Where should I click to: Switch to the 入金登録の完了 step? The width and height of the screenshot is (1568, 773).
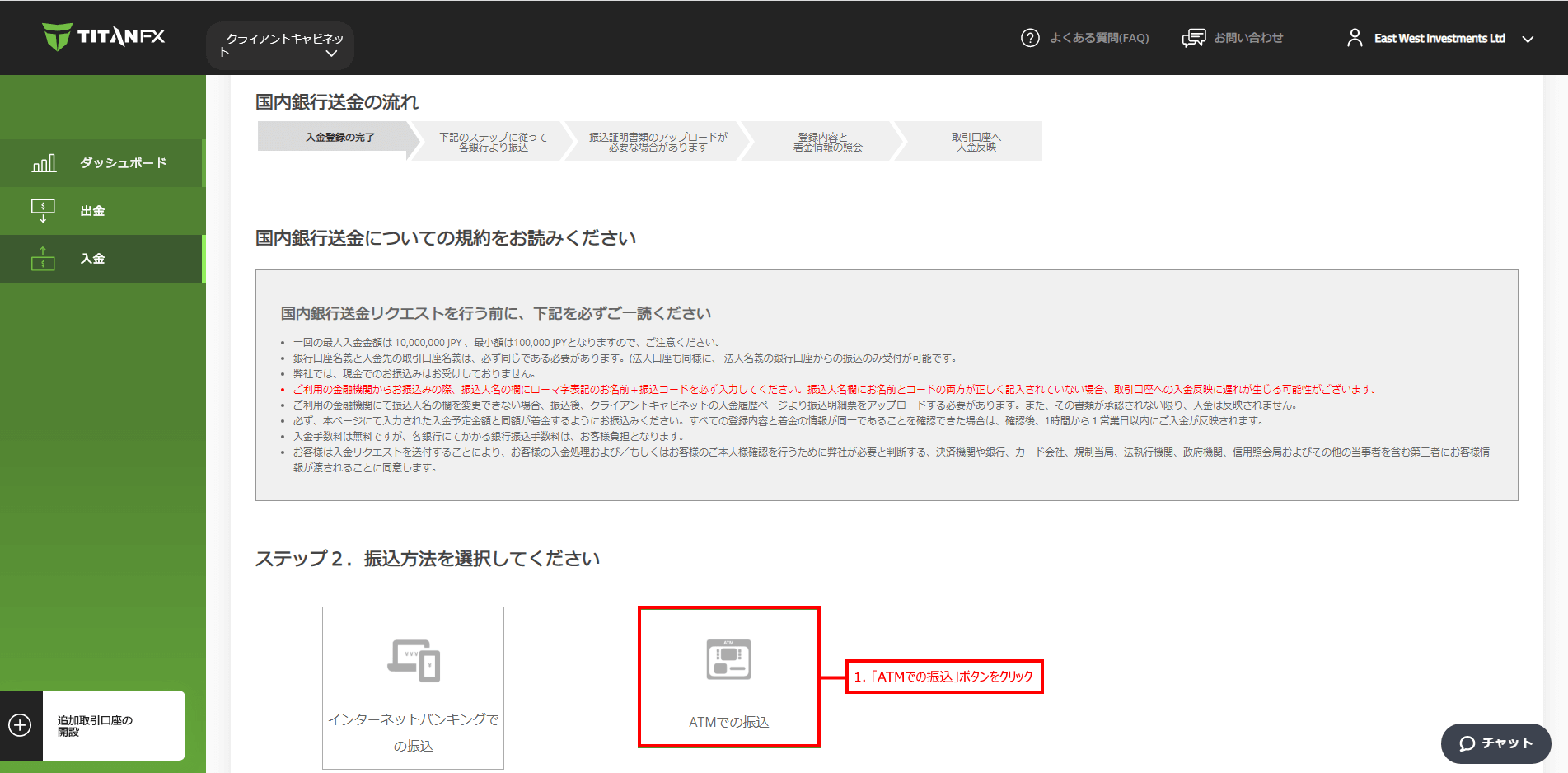coord(339,137)
